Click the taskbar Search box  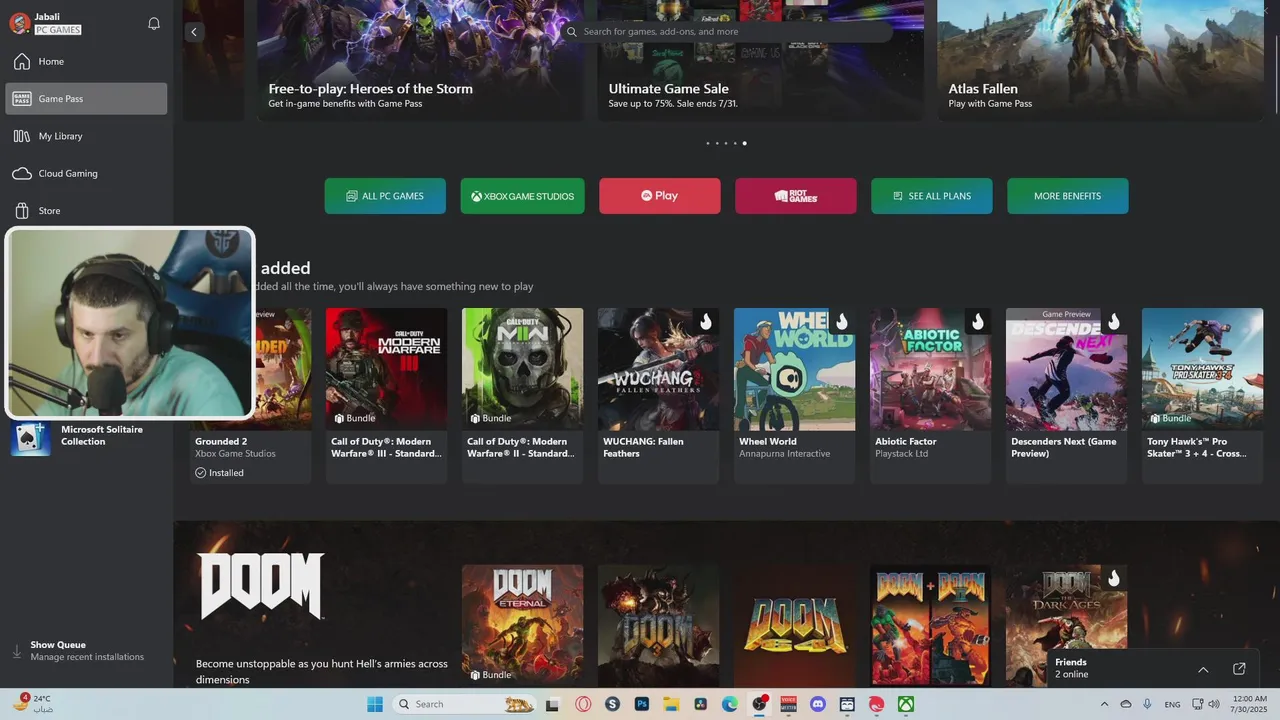(x=464, y=704)
